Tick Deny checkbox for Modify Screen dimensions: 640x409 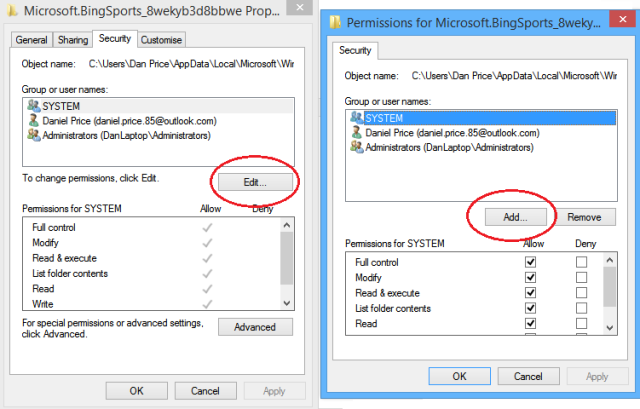pyautogui.click(x=581, y=277)
